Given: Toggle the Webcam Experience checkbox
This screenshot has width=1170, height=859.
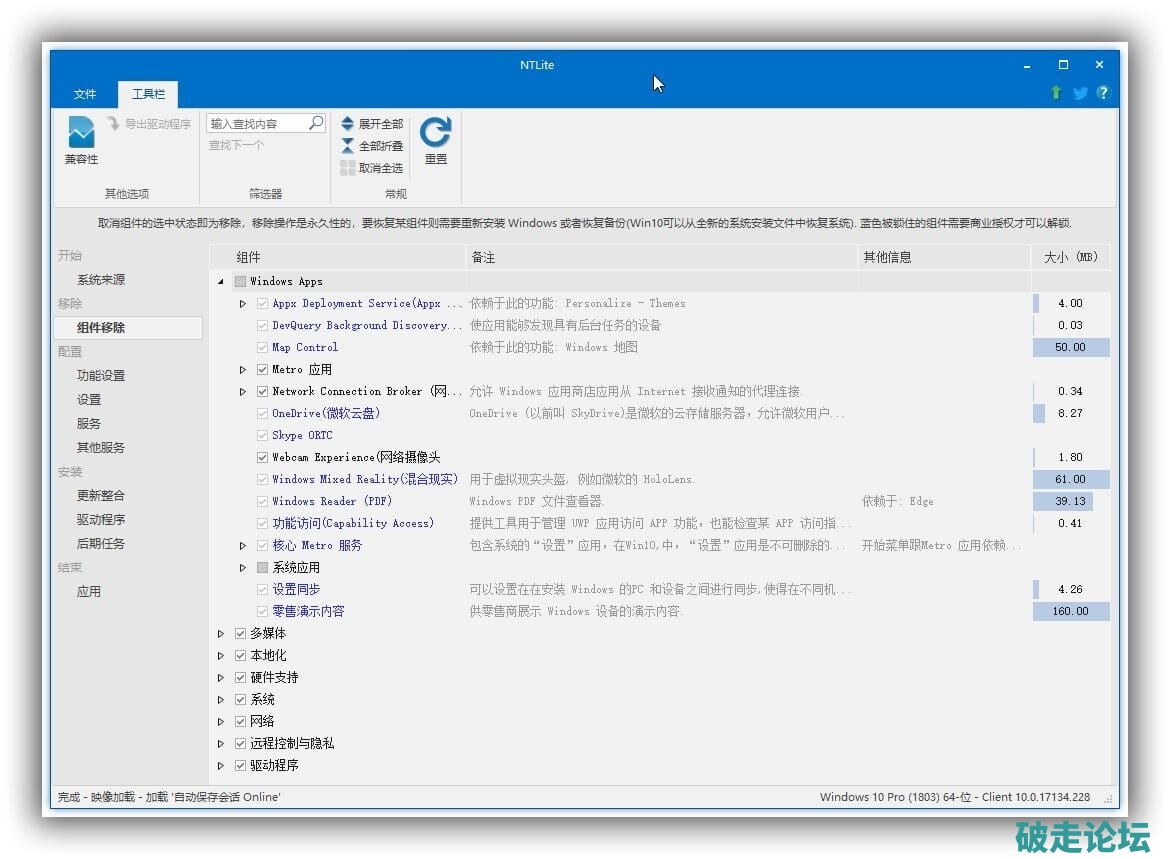Looking at the screenshot, I should point(262,457).
